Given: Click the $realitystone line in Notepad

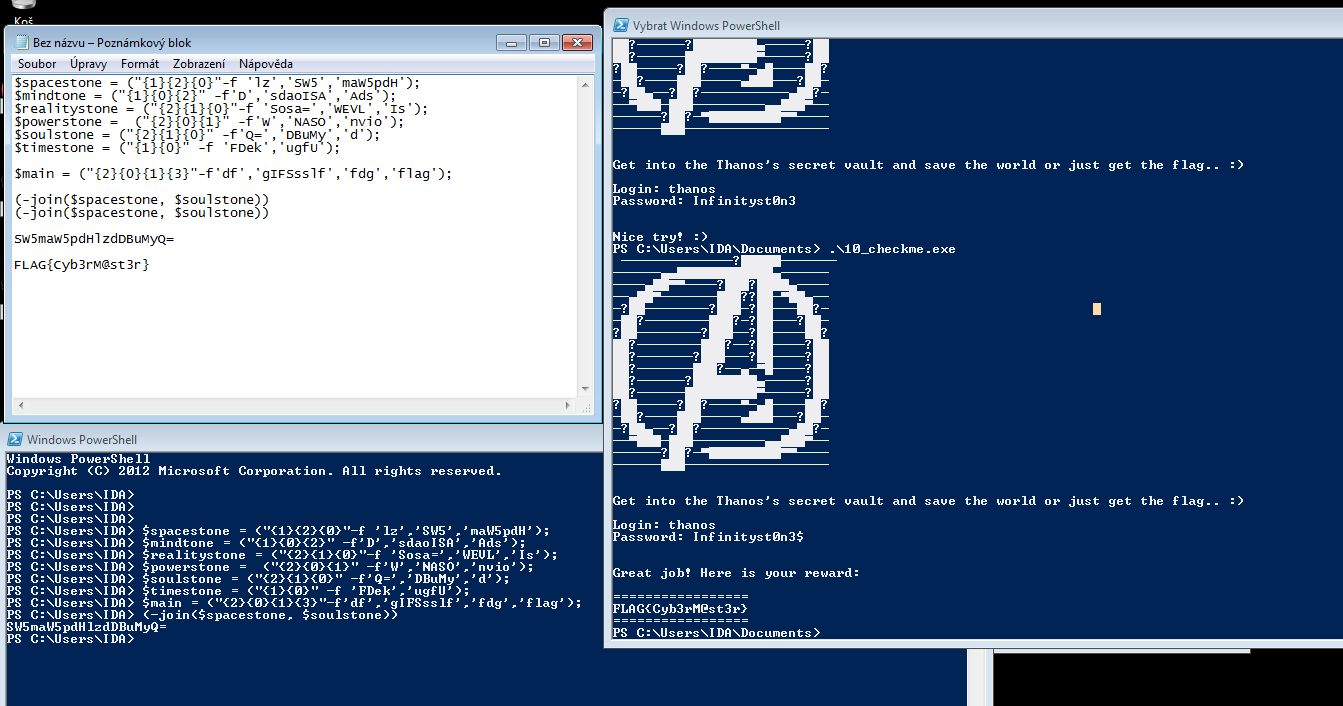Looking at the screenshot, I should (x=221, y=109).
